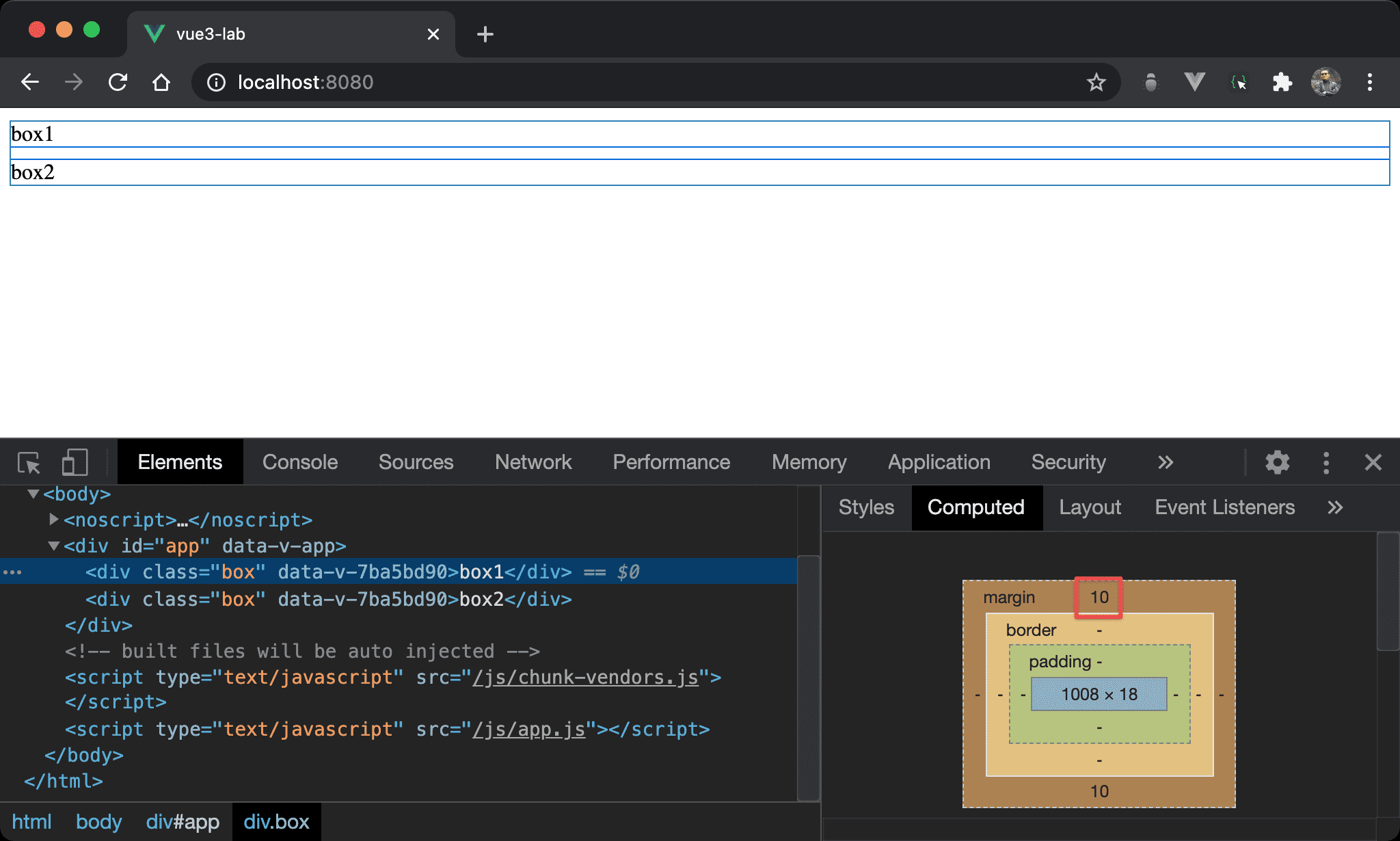This screenshot has height=841, width=1400.
Task: Click the Vue devtools extension icon
Action: point(1194,82)
